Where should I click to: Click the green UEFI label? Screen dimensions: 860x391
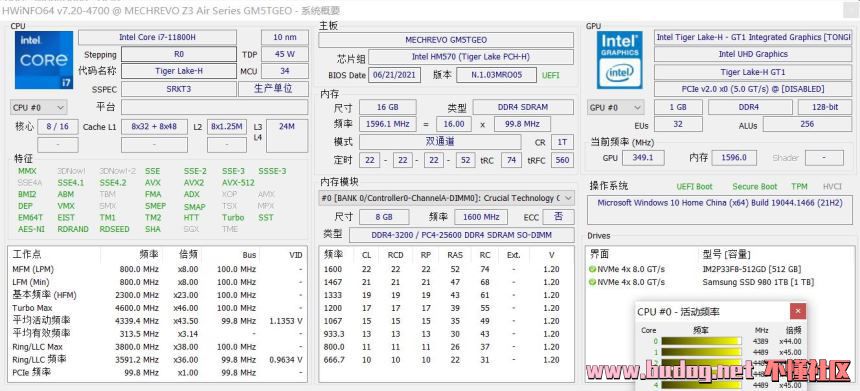click(x=551, y=75)
